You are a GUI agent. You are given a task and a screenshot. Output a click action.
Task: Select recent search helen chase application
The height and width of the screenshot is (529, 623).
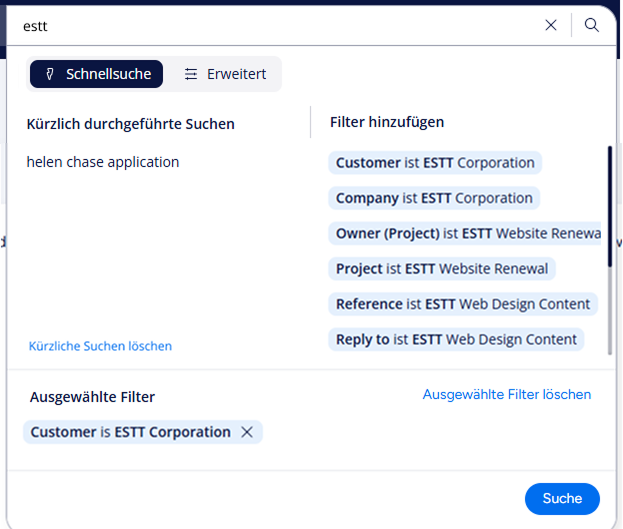(103, 162)
